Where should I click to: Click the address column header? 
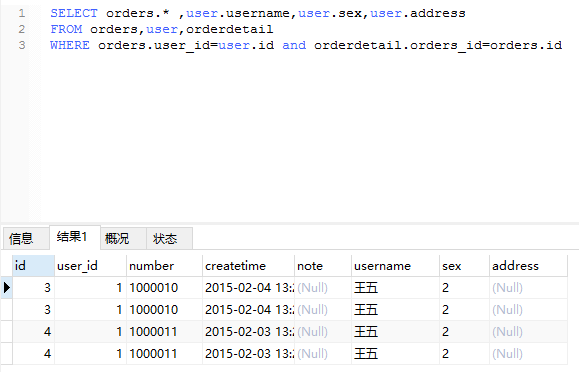[x=528, y=266]
